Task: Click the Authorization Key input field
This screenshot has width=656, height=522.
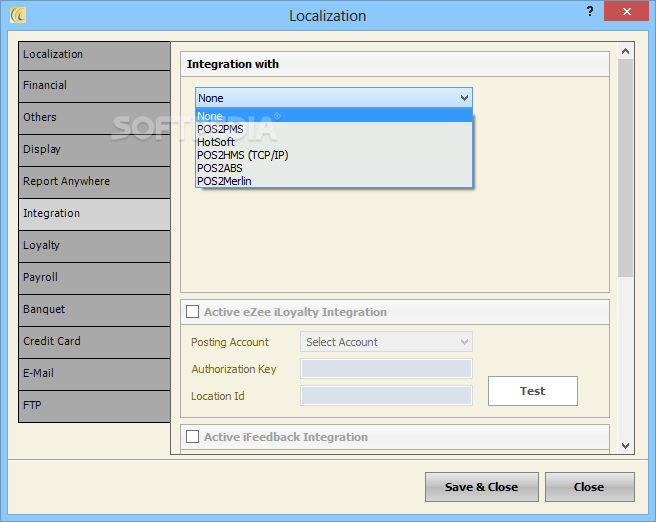Action: tap(386, 368)
